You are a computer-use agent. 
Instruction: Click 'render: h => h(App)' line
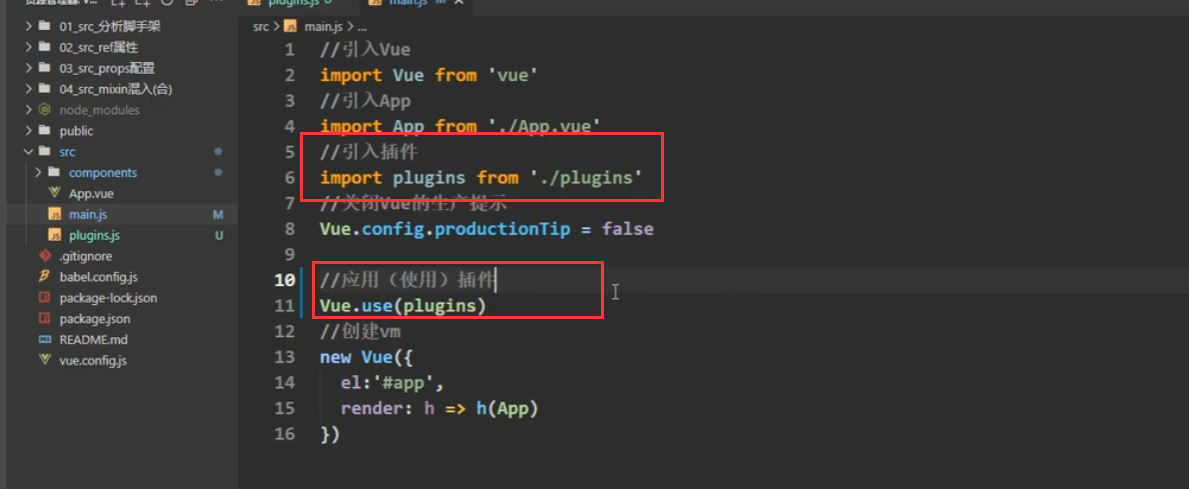(439, 409)
